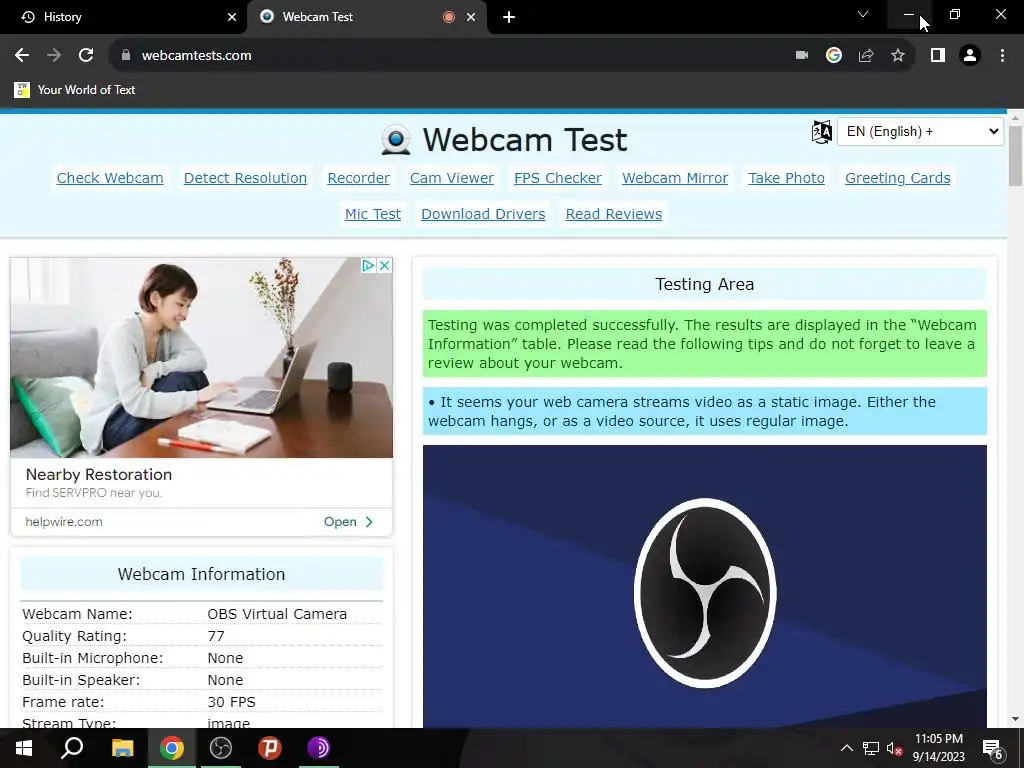Close the History tab
Screen dimensions: 1024x768
[x=232, y=17]
